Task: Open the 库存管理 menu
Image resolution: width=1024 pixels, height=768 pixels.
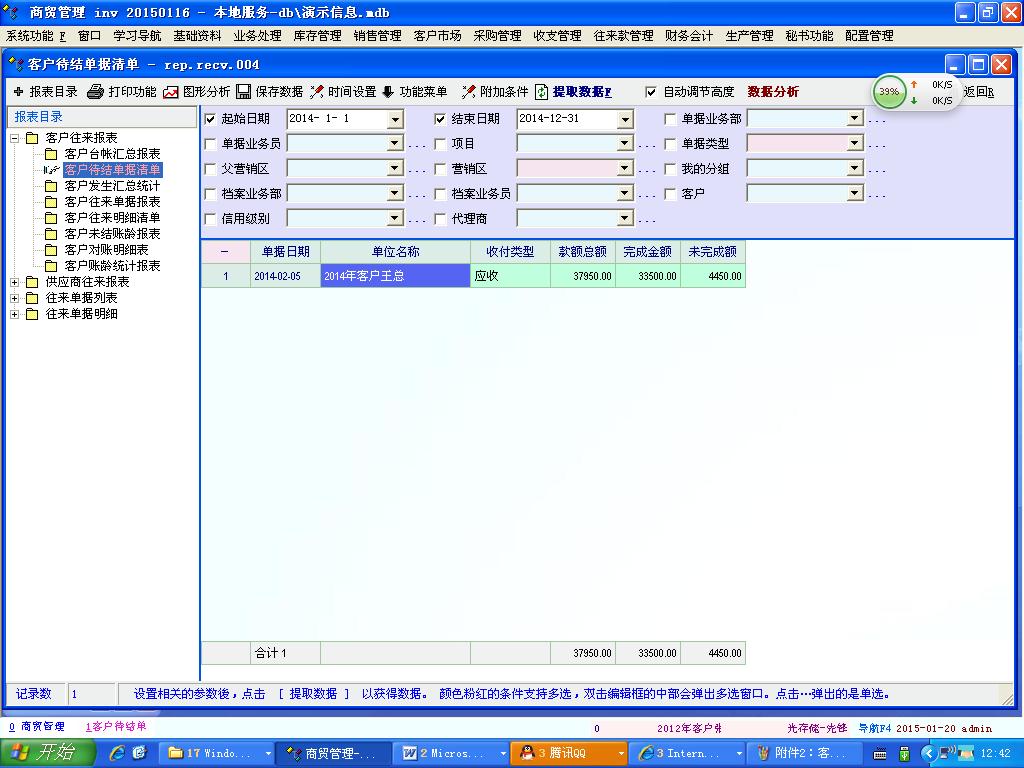Action: [317, 36]
